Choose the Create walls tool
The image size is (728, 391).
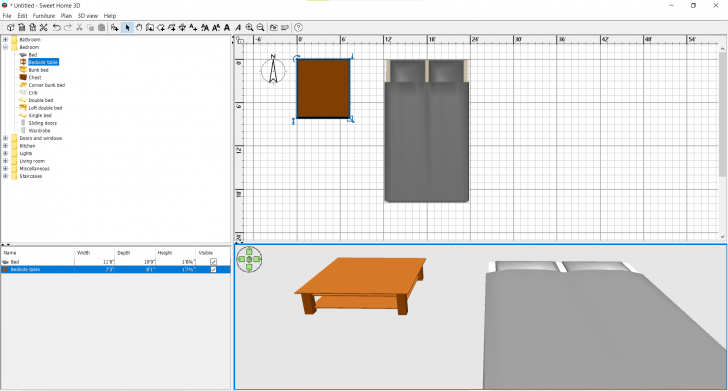click(x=150, y=28)
